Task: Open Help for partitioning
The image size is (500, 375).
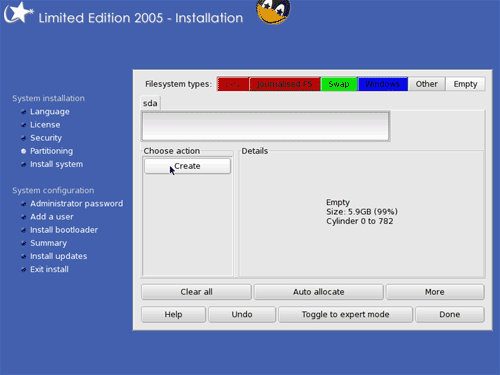Action: (173, 314)
